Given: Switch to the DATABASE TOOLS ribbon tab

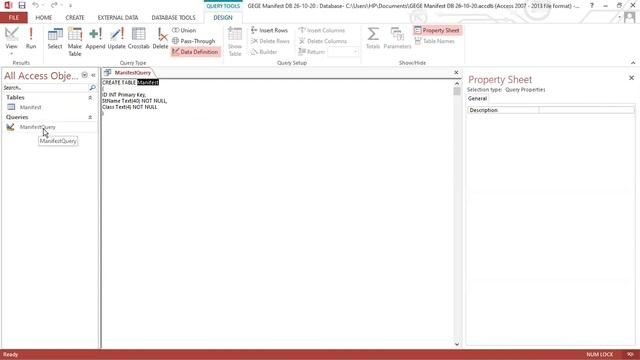Looking at the screenshot, I should 173,18.
